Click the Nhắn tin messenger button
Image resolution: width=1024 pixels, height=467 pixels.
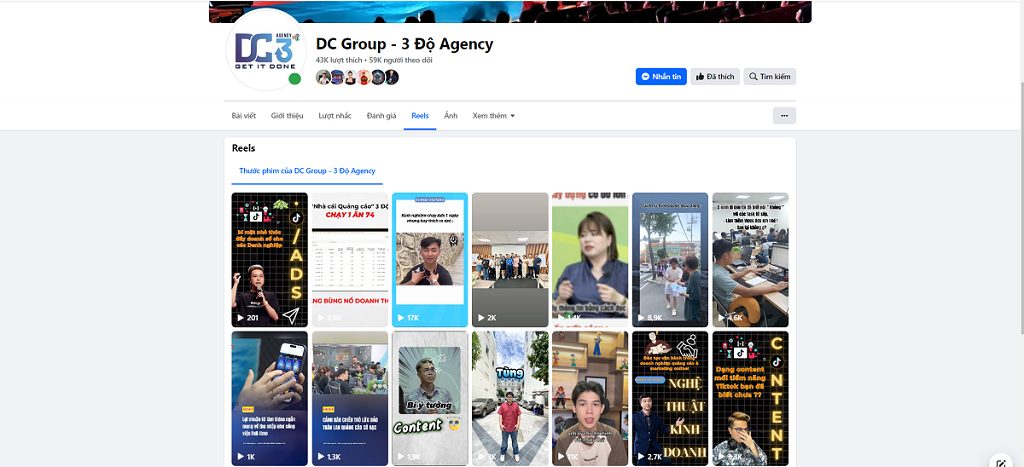pyautogui.click(x=661, y=76)
